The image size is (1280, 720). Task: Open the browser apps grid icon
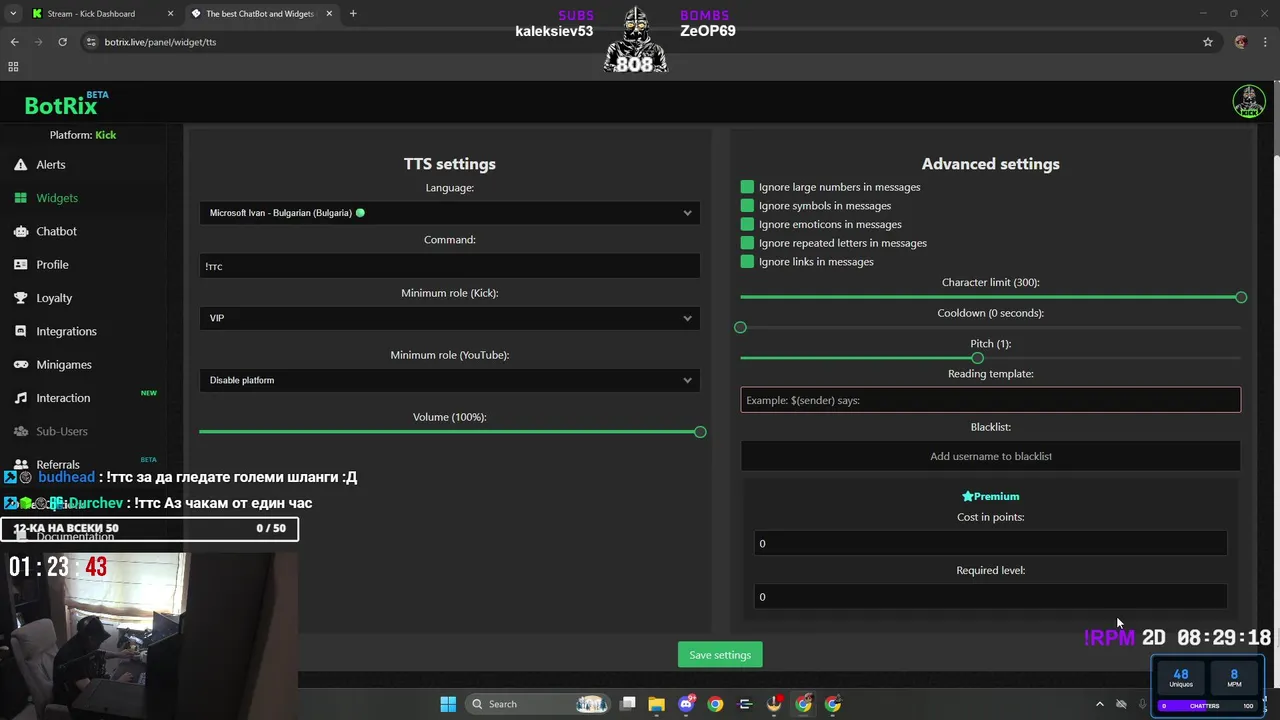tap(13, 66)
